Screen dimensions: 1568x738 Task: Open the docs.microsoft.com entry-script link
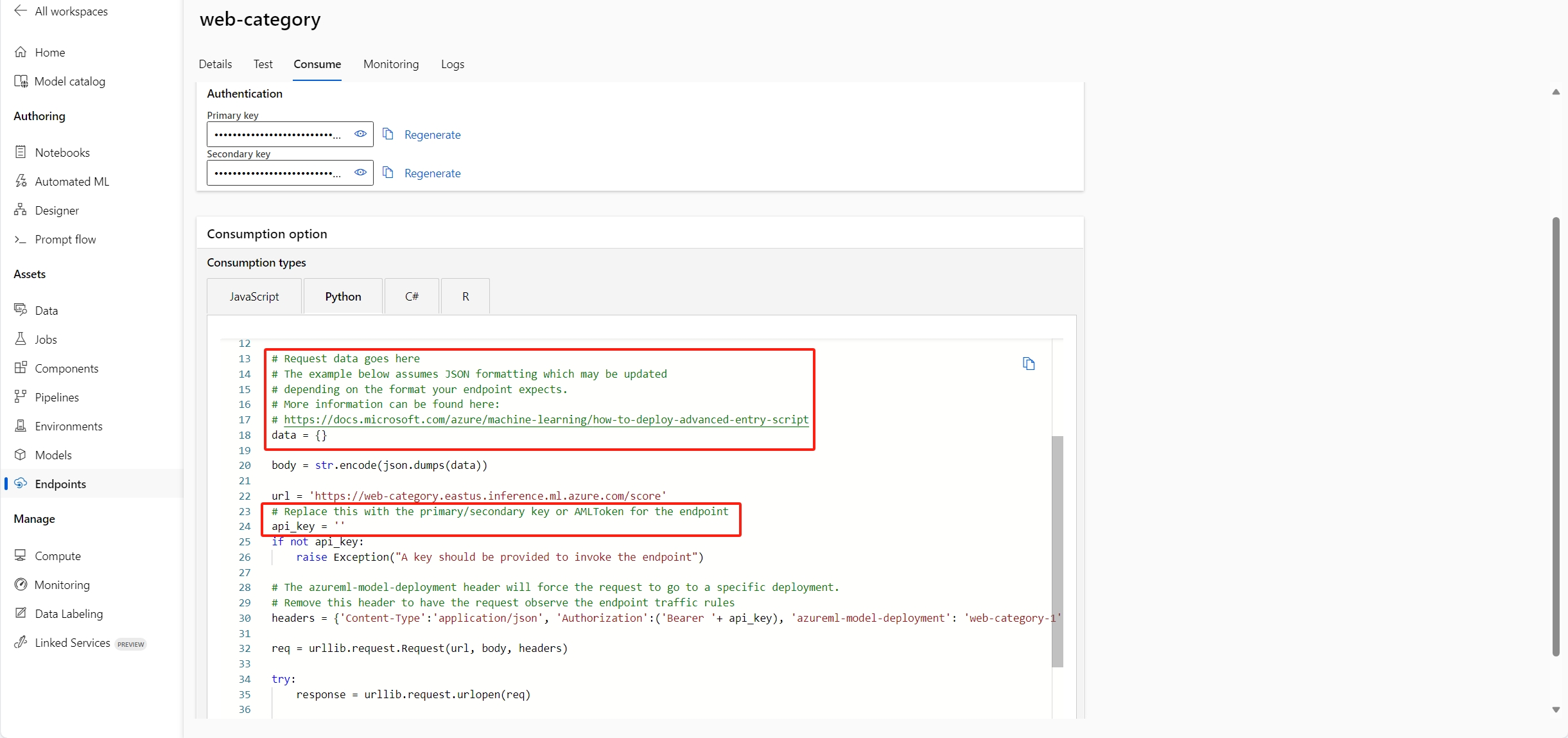click(x=546, y=420)
